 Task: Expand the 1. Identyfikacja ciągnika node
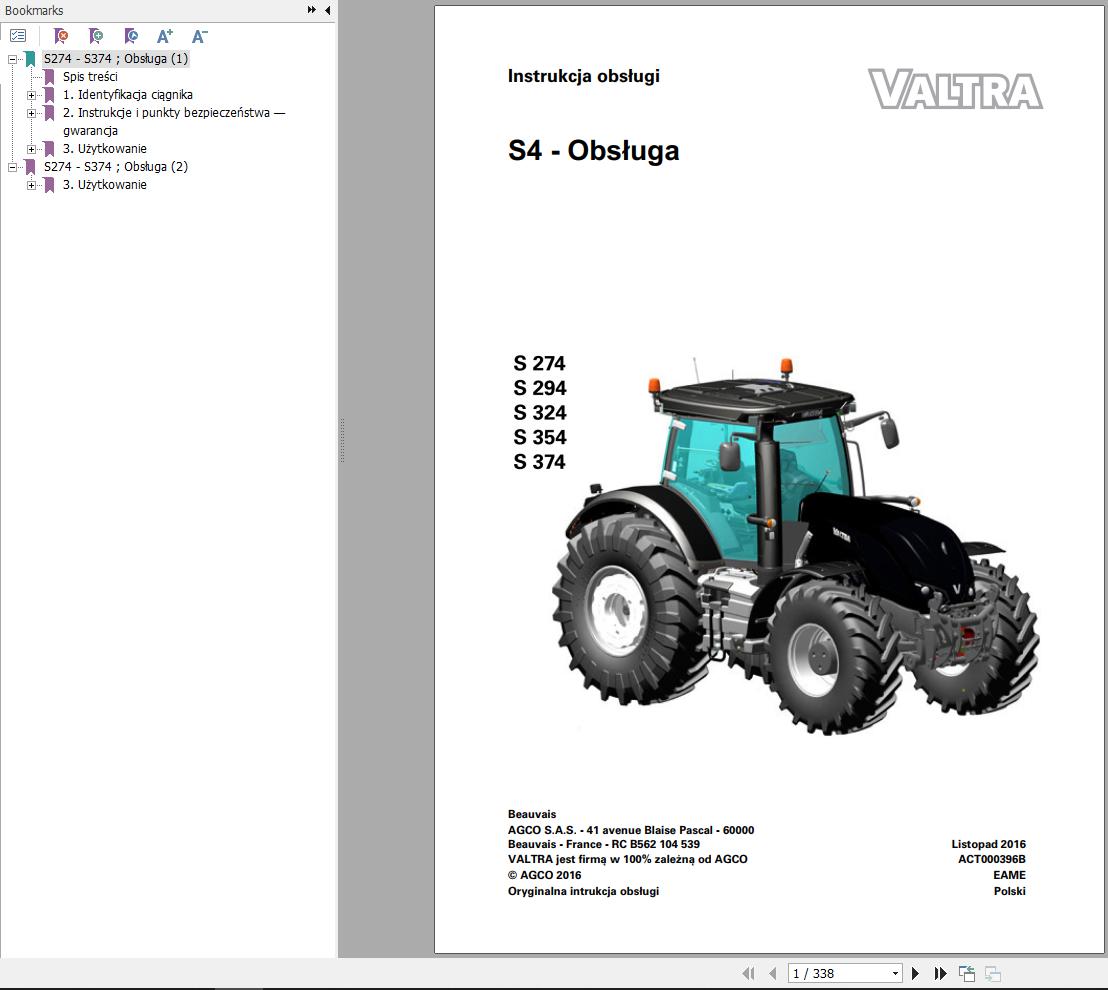pos(31,95)
